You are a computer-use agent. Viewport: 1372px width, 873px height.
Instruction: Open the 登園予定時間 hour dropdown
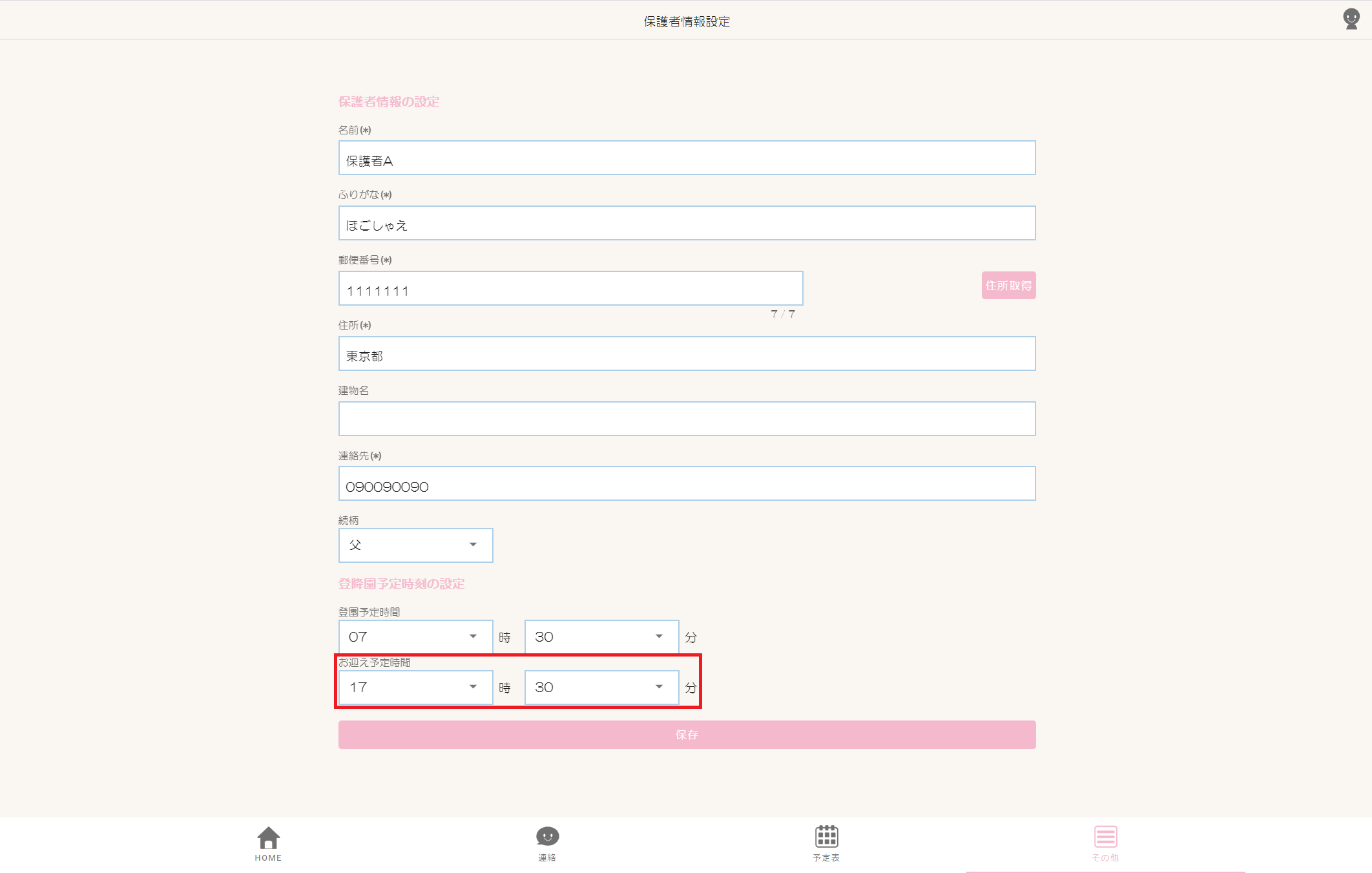coord(415,637)
